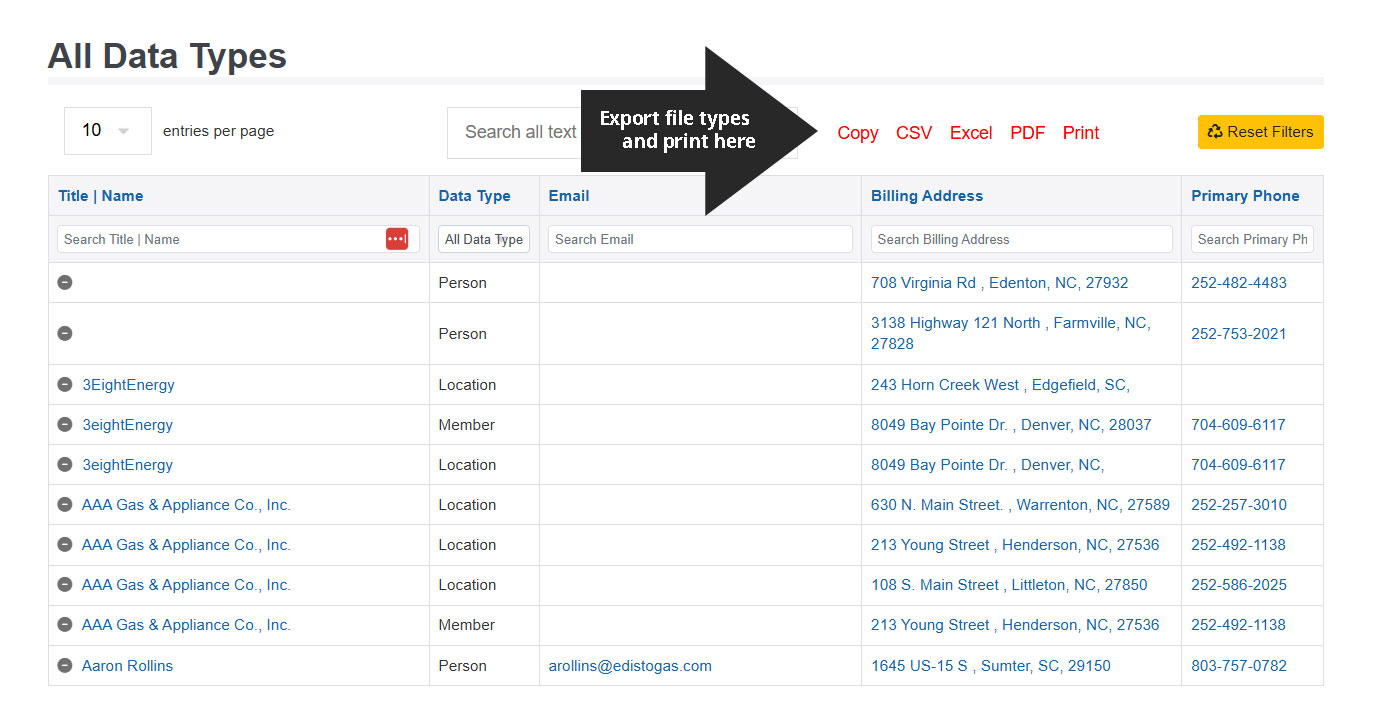Collapse the 3EightEnergy Location row minus icon
The image size is (1389, 709).
[65, 384]
